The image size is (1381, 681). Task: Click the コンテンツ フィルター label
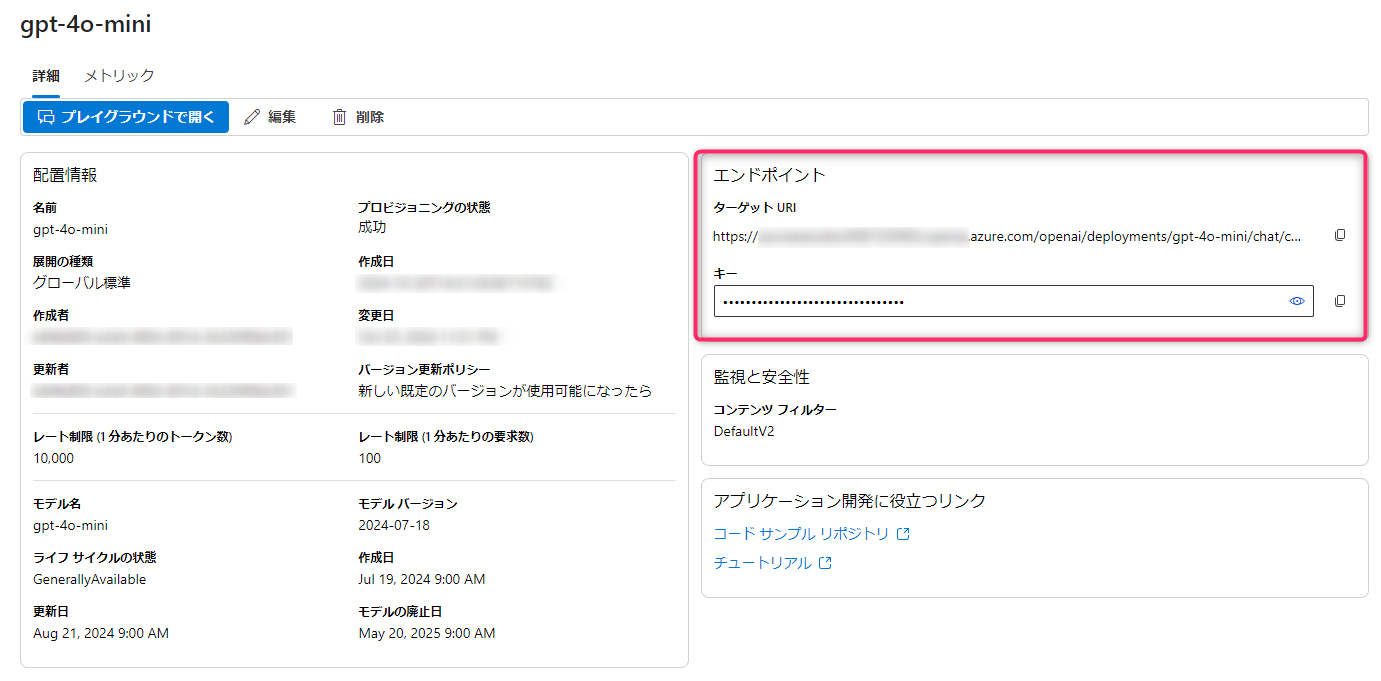click(x=775, y=410)
